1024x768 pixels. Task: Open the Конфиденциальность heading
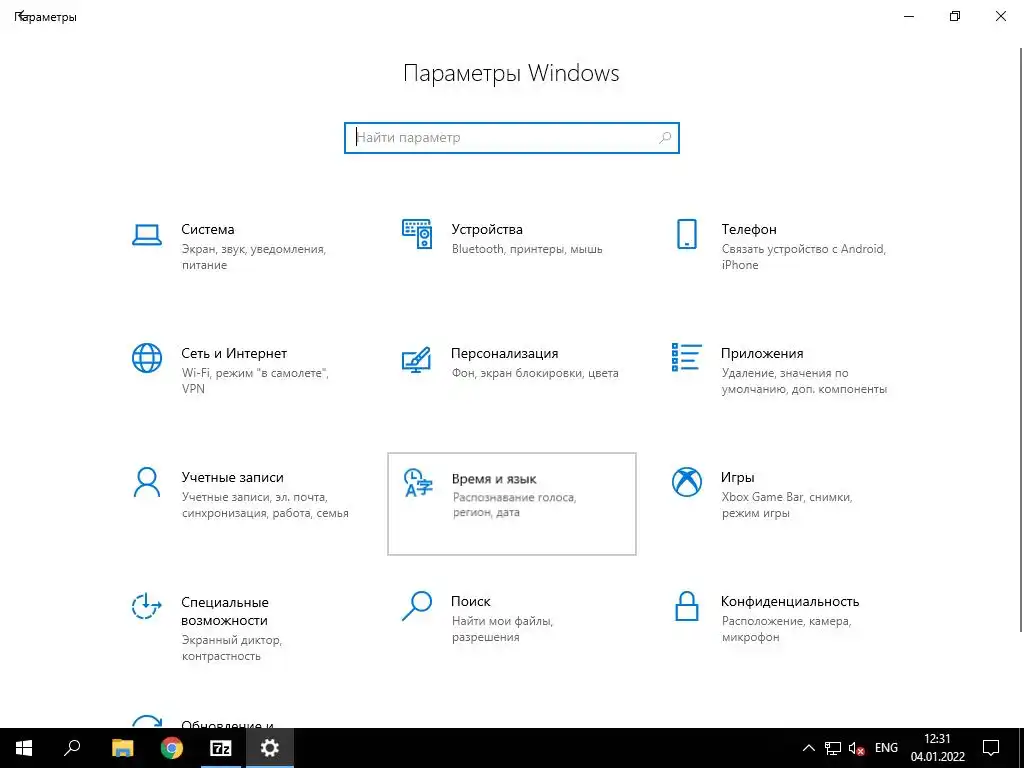click(790, 601)
